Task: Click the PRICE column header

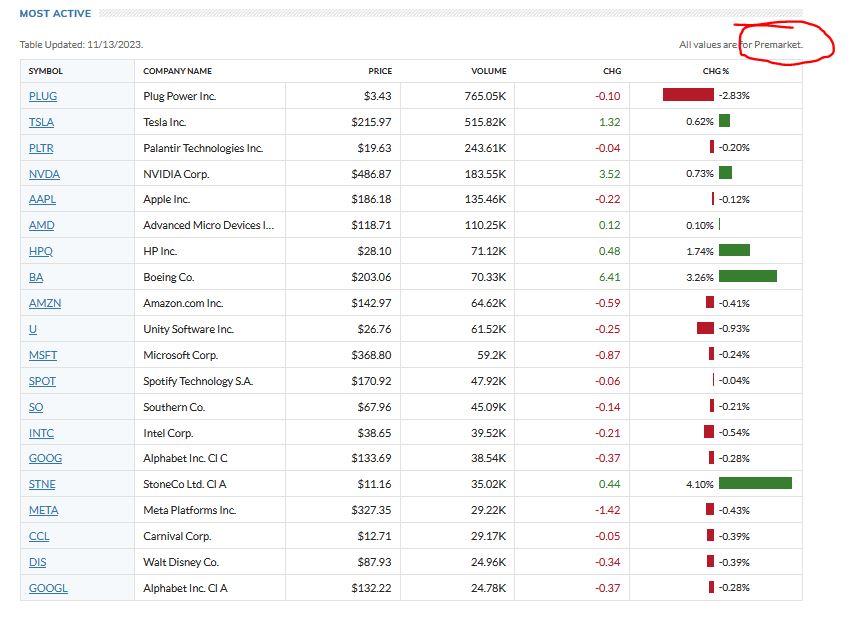Action: tap(380, 71)
